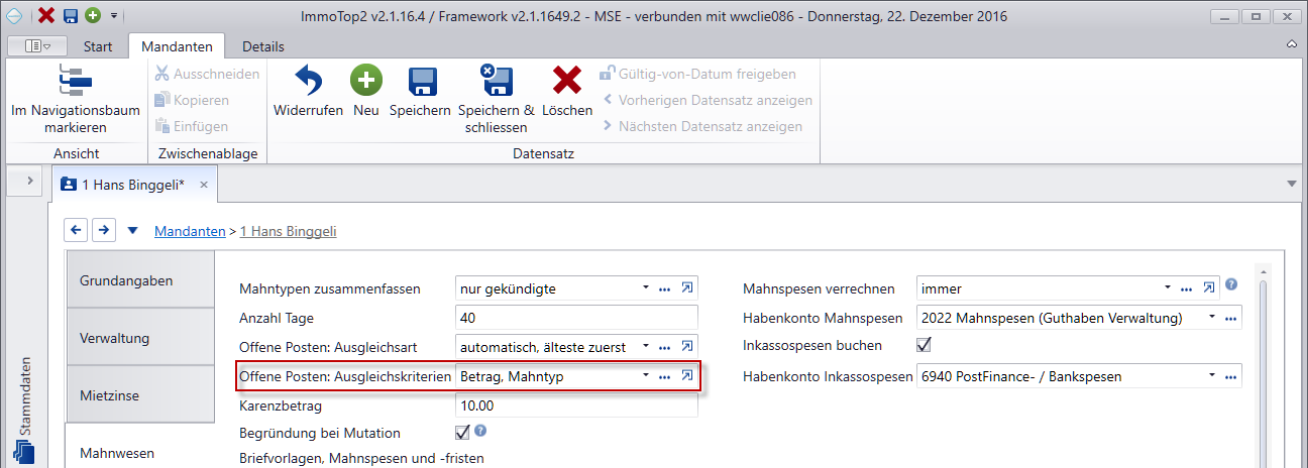
Task: Open Offene Posten: Ausgleichsart dropdown arrow
Action: [x=646, y=347]
